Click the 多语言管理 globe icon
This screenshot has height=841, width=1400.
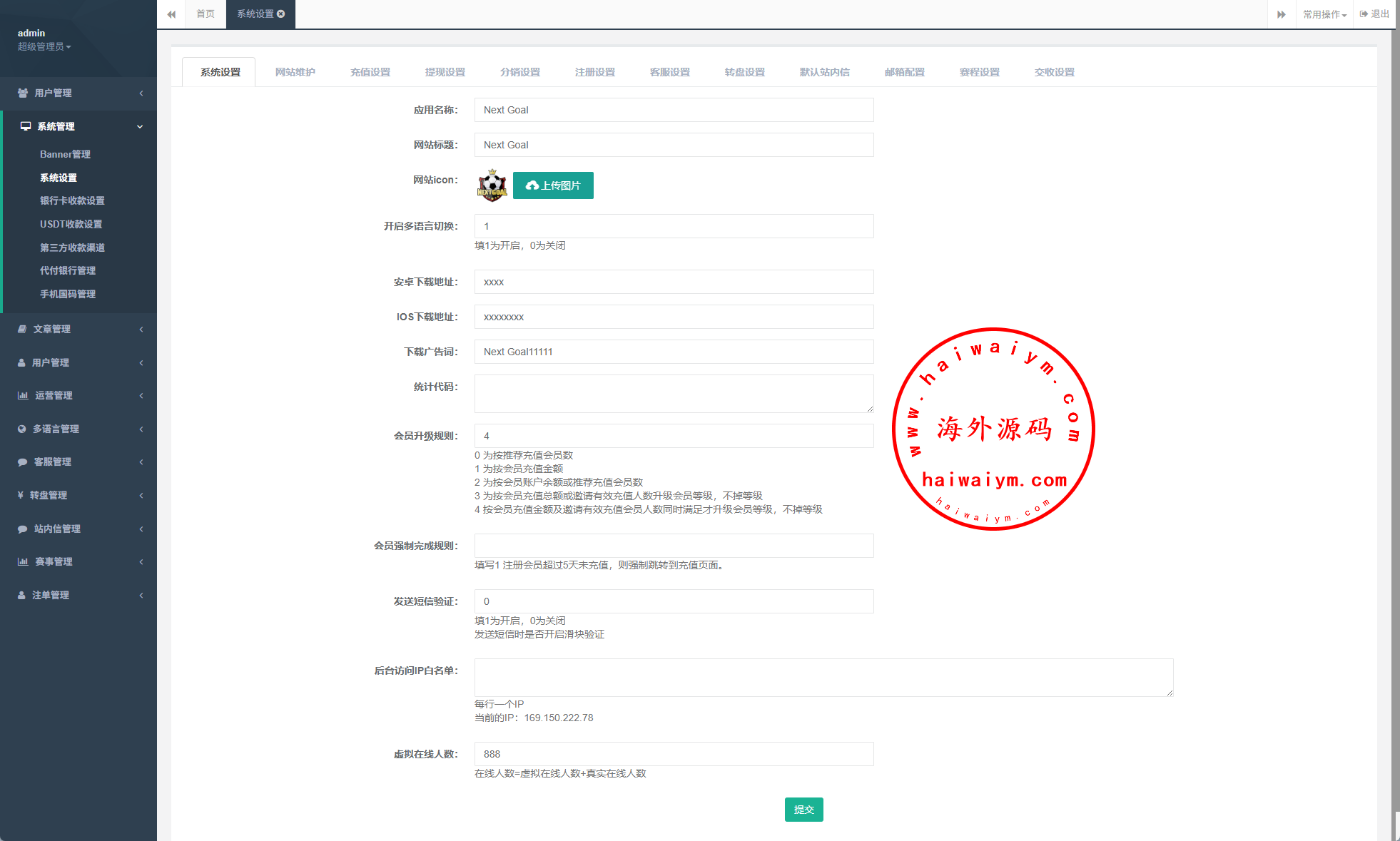(22, 429)
